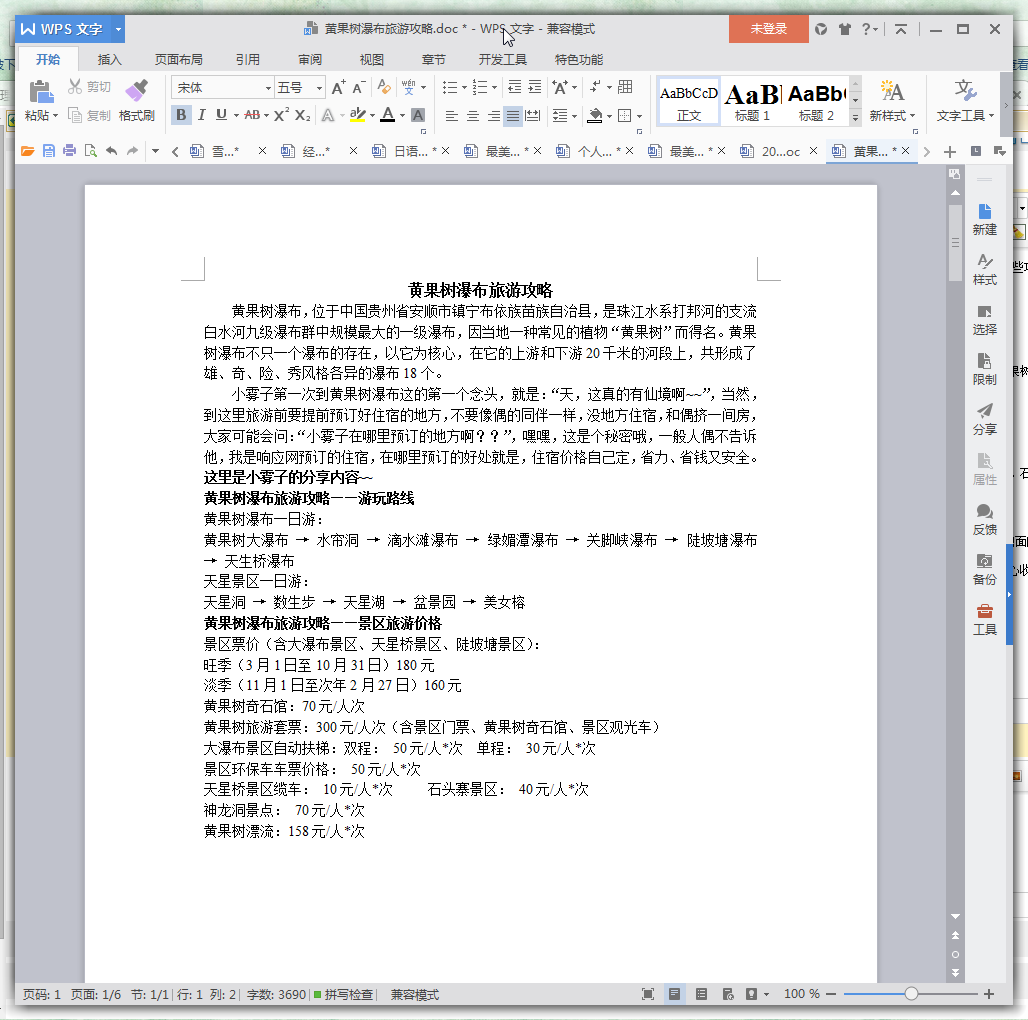The width and height of the screenshot is (1028, 1020).
Task: Expand the highlight color dropdown arrow
Action: 372,115
